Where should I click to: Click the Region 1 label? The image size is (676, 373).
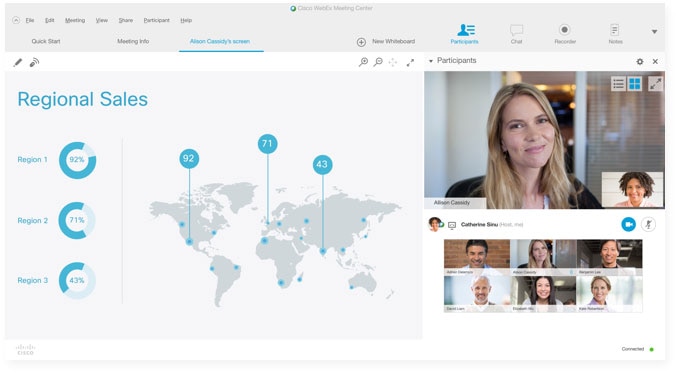(32, 160)
